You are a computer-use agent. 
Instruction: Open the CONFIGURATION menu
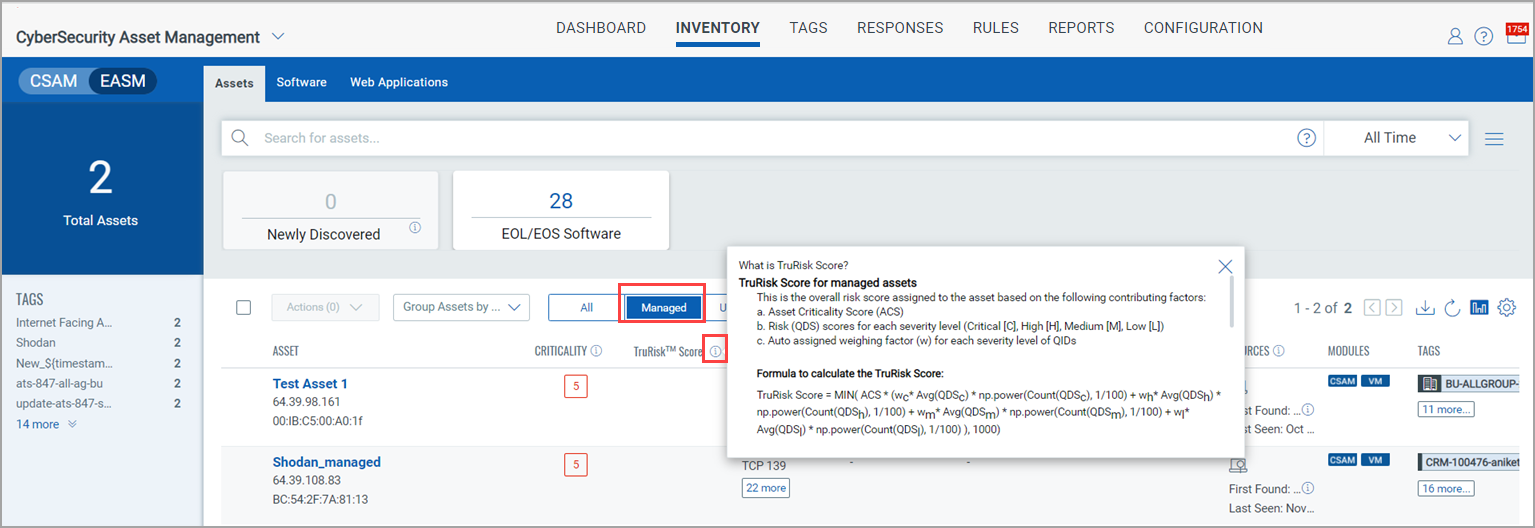click(x=1203, y=28)
